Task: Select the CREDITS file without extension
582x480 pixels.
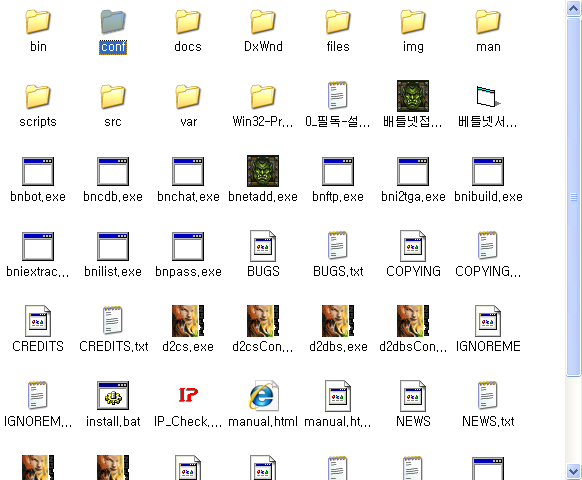Action: [38, 321]
